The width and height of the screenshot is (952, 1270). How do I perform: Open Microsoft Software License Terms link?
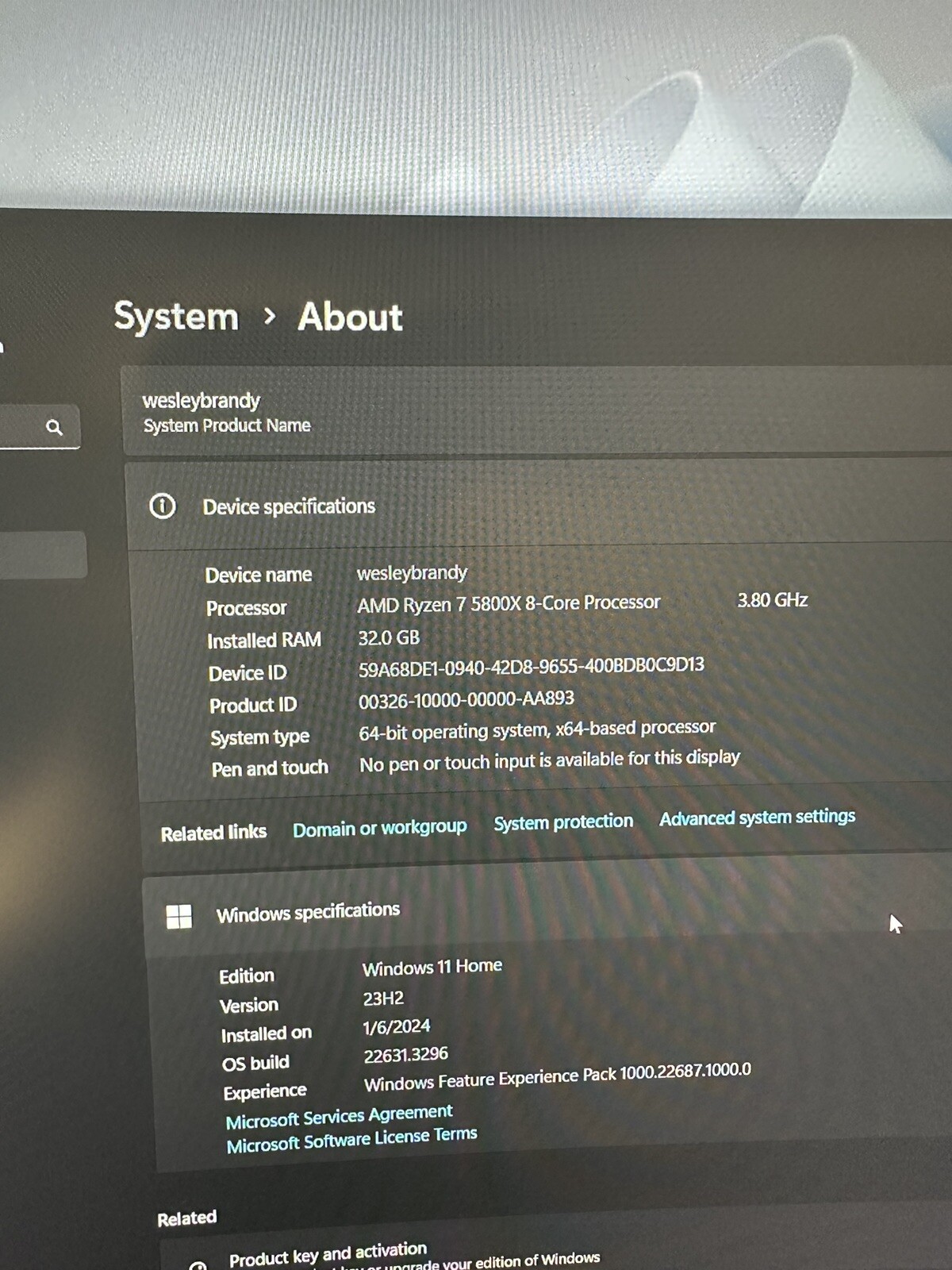(351, 1140)
